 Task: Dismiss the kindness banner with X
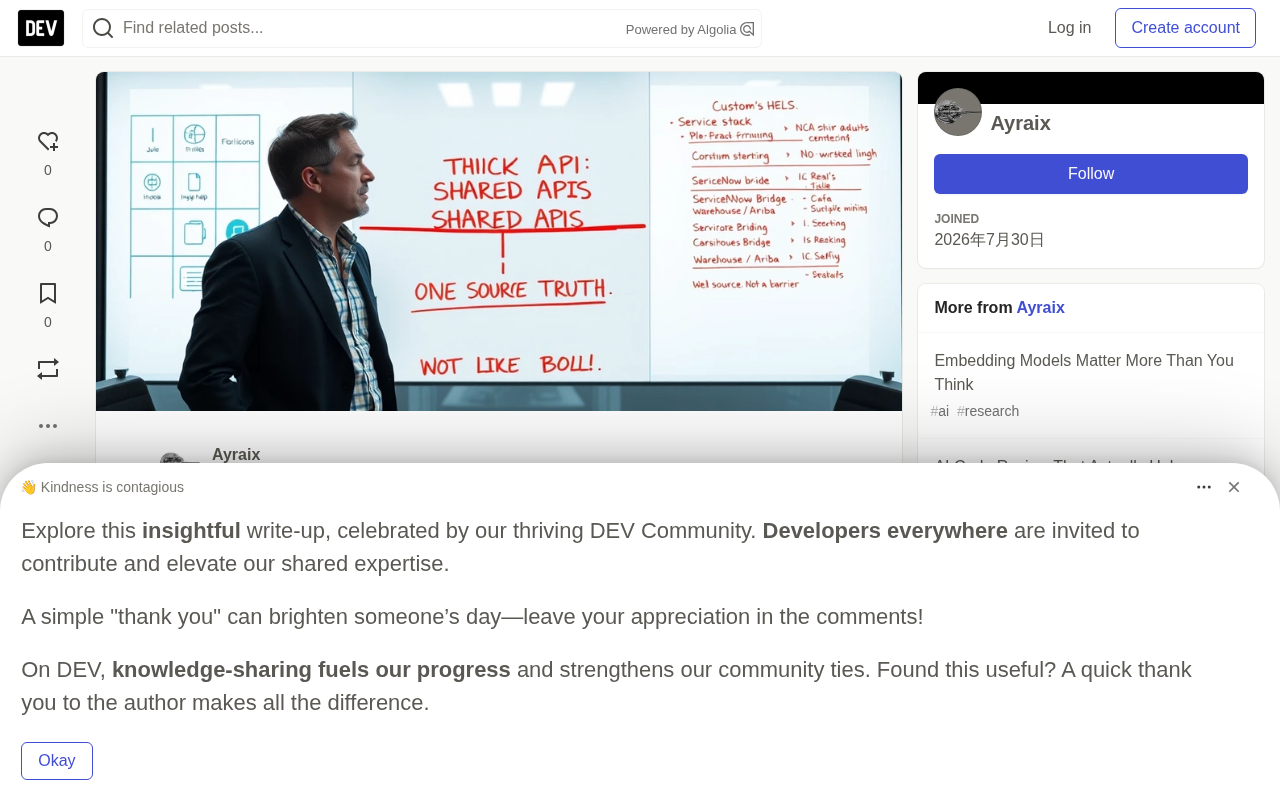click(1234, 487)
